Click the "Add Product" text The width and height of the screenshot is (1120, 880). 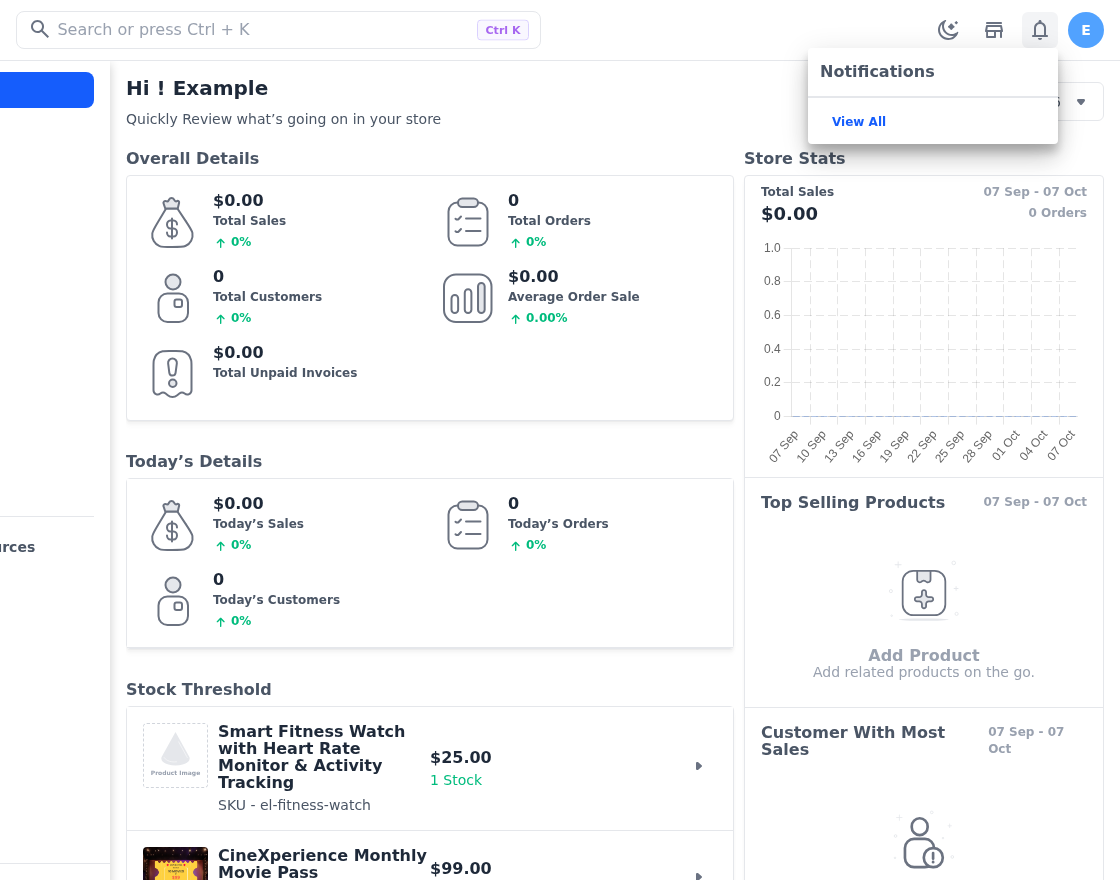(924, 655)
